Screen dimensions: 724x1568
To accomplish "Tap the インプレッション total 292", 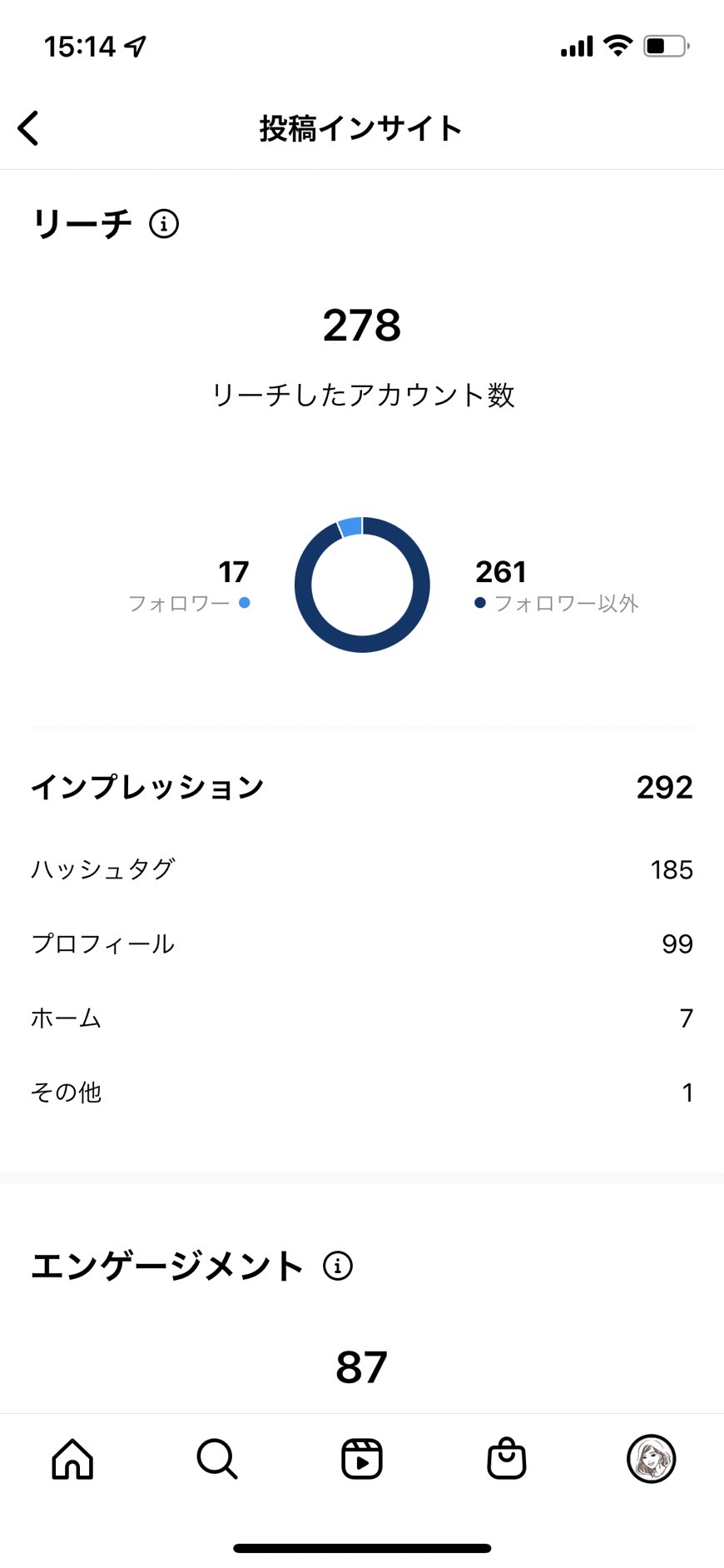I will [x=664, y=787].
